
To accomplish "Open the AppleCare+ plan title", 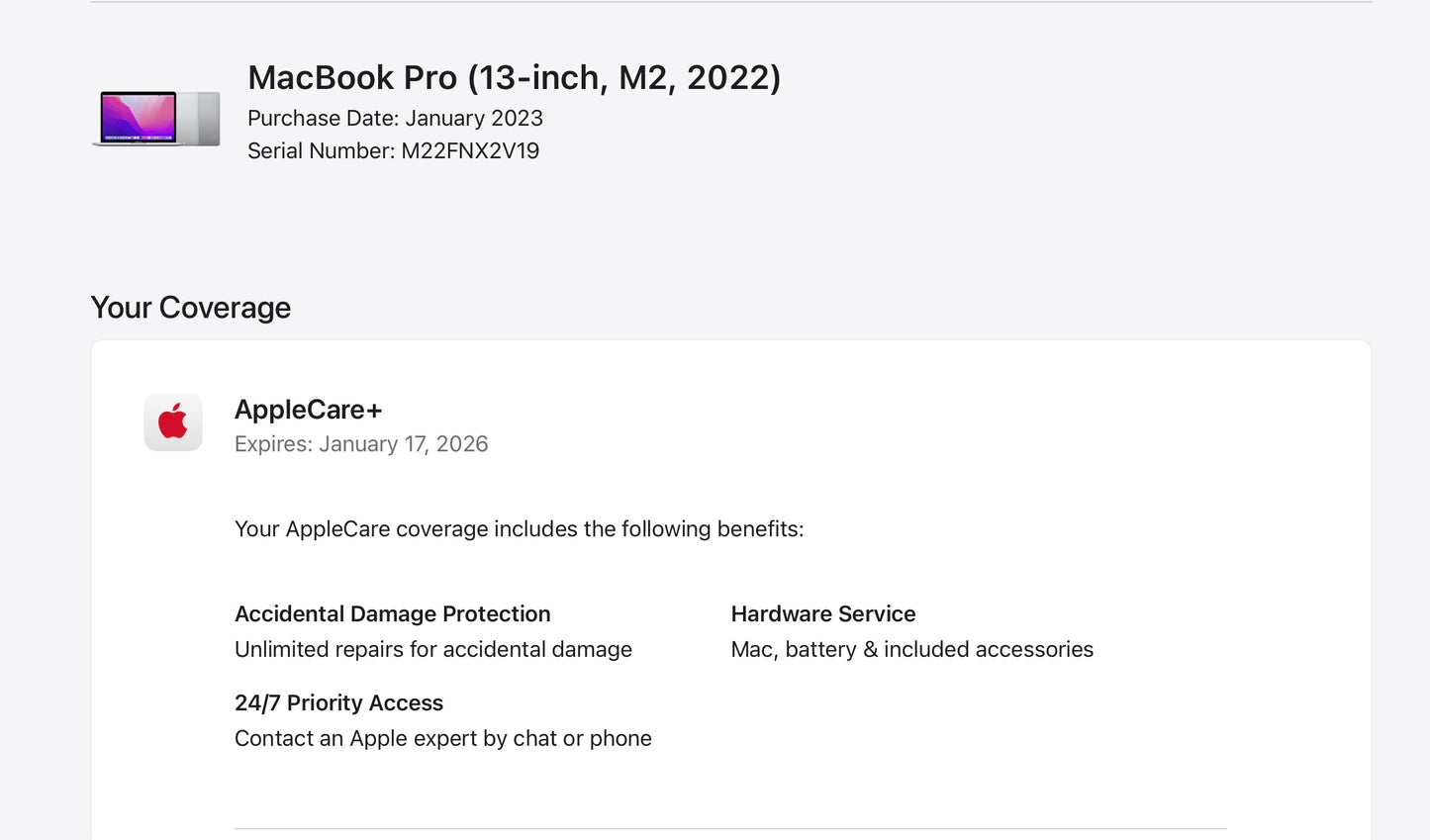I will tap(308, 410).
